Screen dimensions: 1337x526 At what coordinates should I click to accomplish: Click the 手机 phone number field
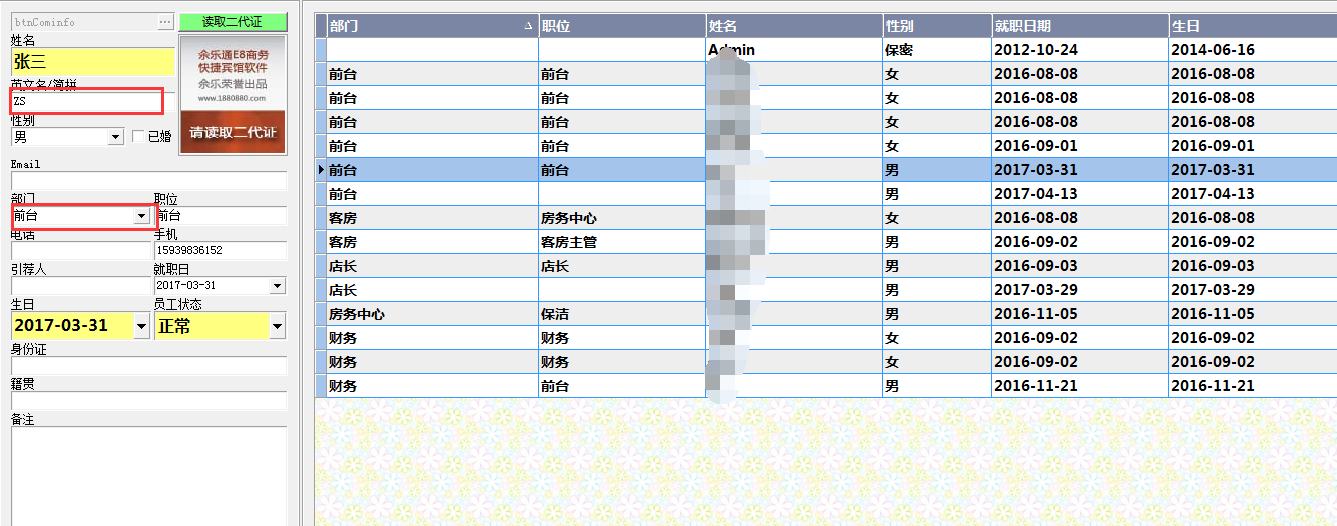(220, 250)
